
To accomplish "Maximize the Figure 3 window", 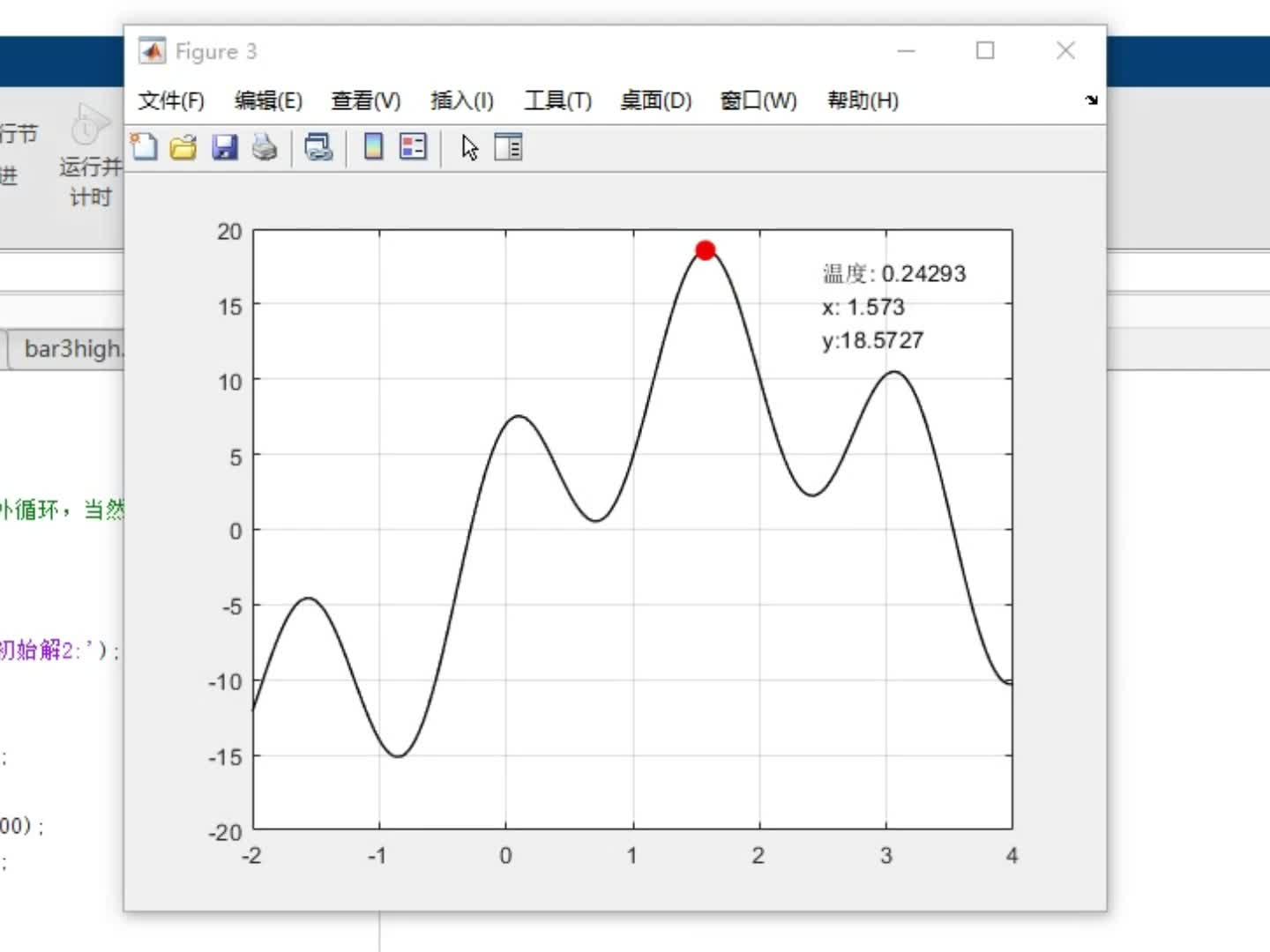I will coord(985,51).
